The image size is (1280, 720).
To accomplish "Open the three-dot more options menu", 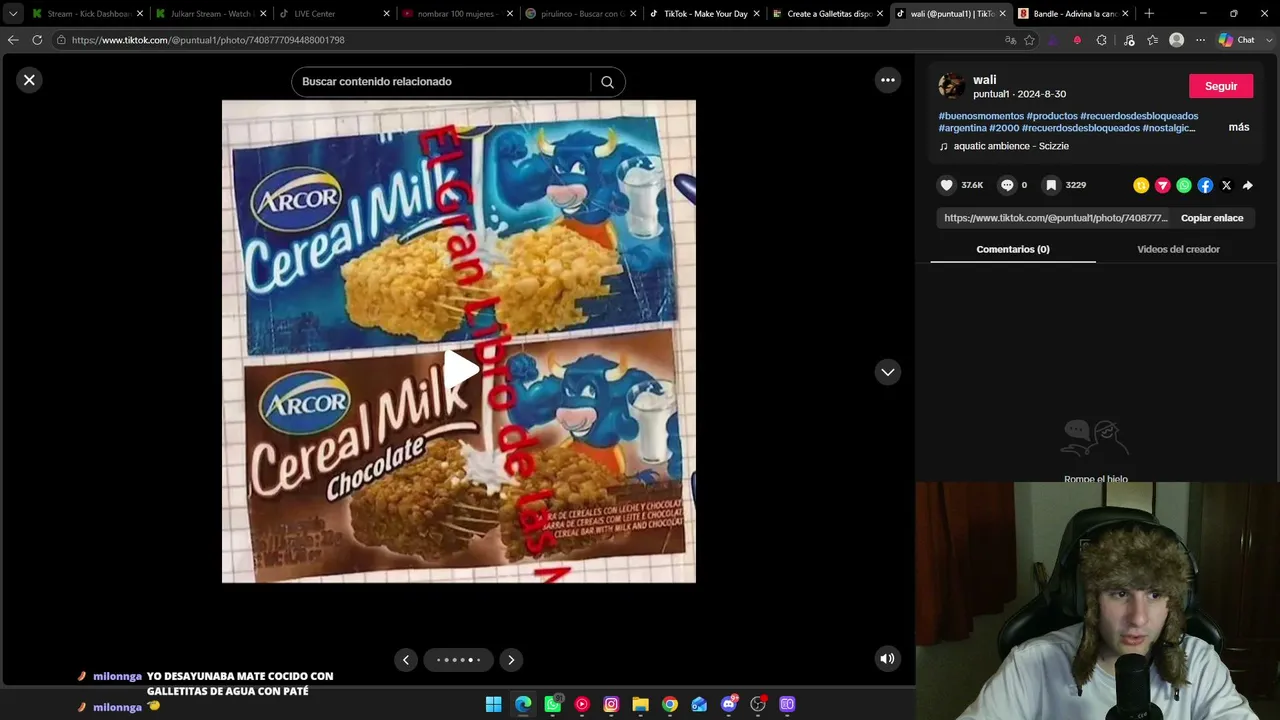I will pos(888,80).
